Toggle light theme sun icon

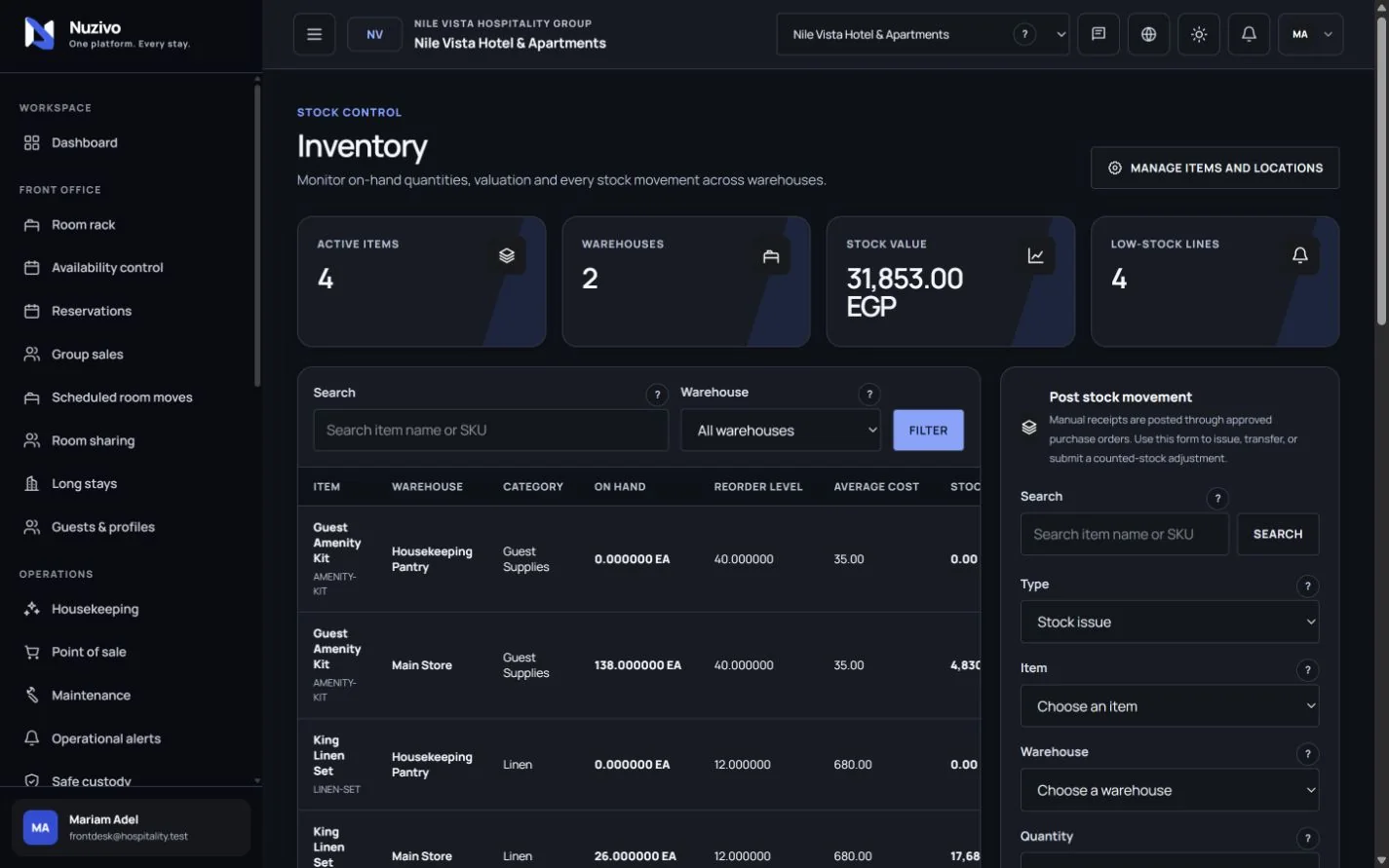[1199, 34]
